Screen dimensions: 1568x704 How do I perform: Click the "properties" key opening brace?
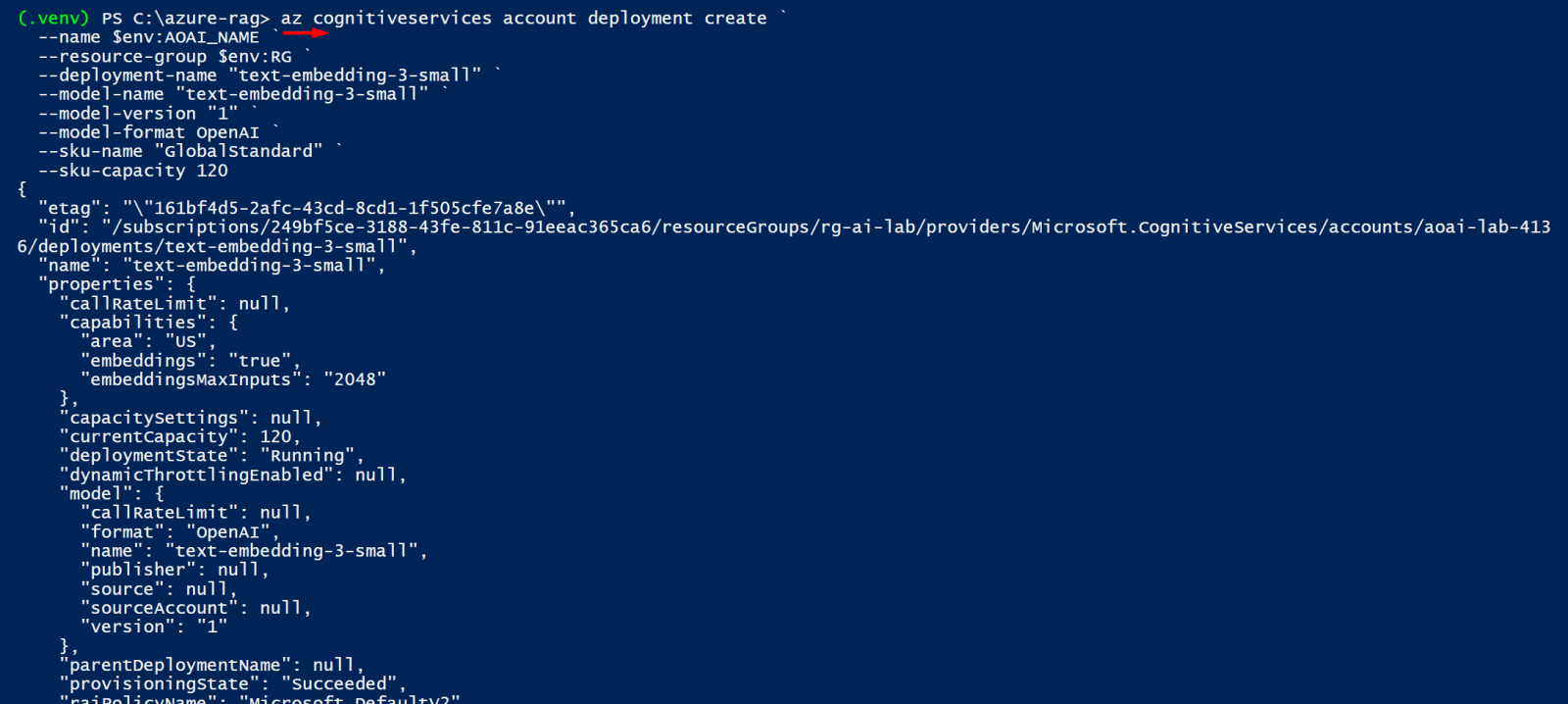(117, 284)
